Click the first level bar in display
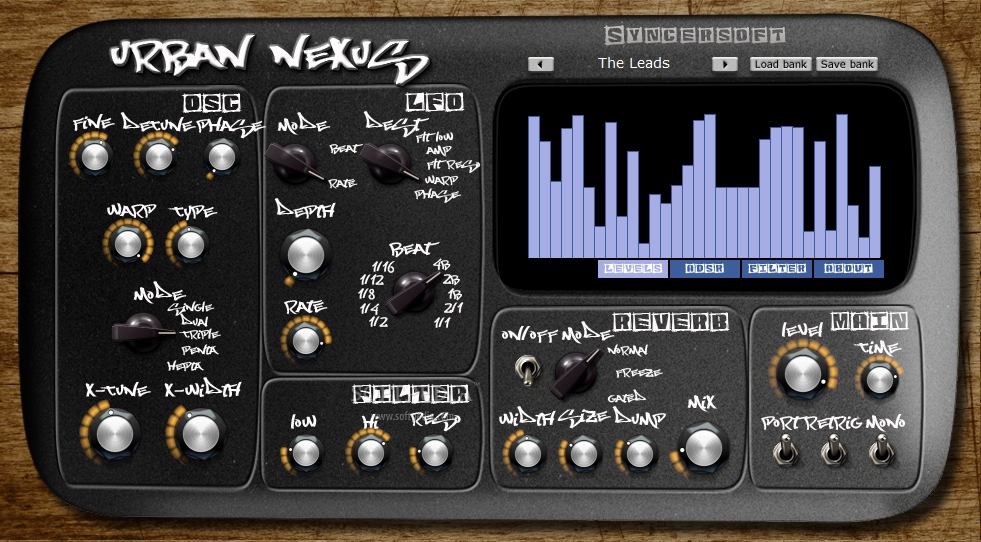 (534, 187)
